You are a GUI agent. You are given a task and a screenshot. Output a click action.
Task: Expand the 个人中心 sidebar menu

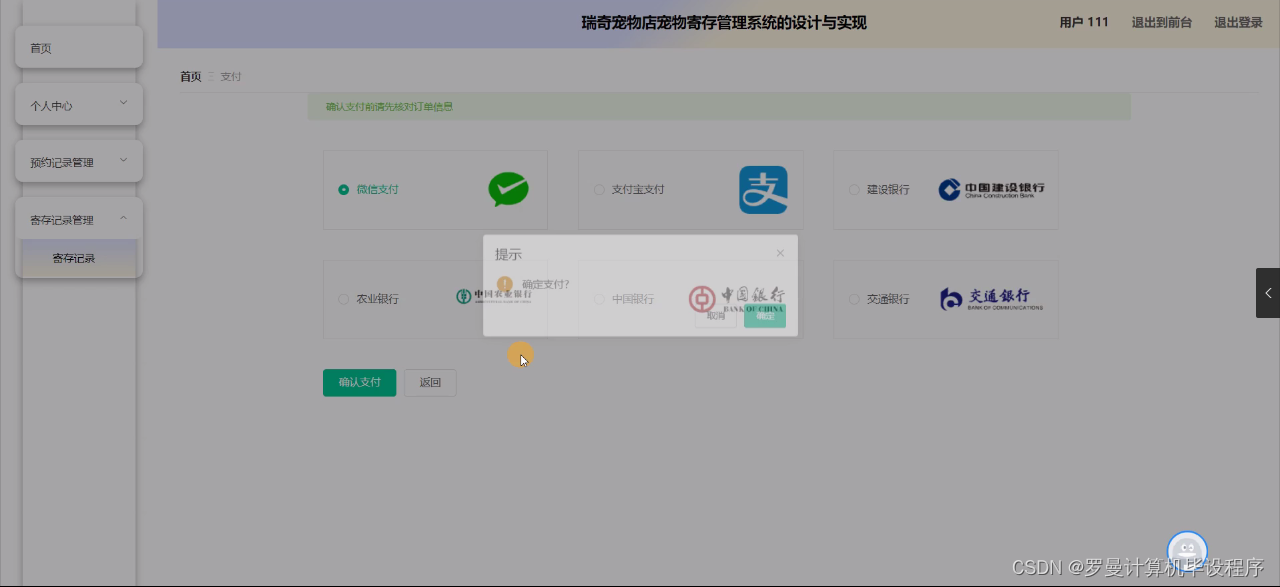78,103
